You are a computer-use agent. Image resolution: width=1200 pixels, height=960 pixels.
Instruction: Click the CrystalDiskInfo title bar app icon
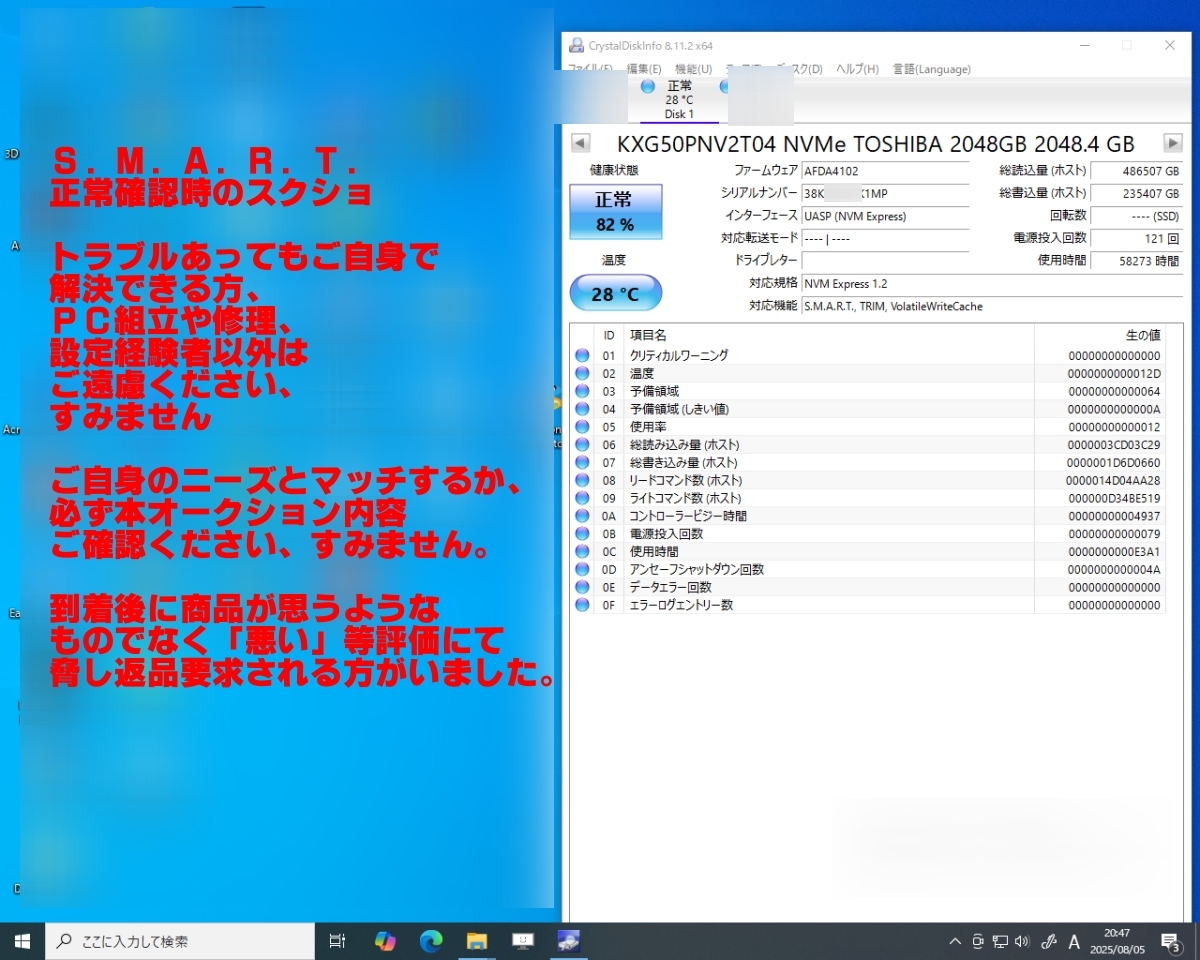pyautogui.click(x=577, y=45)
